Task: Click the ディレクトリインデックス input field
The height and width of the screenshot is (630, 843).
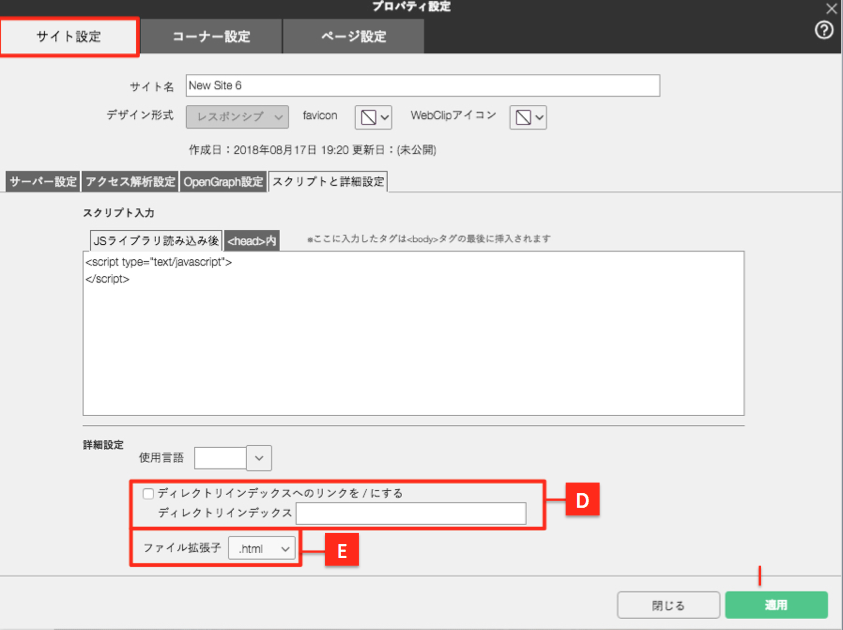Action: 411,513
